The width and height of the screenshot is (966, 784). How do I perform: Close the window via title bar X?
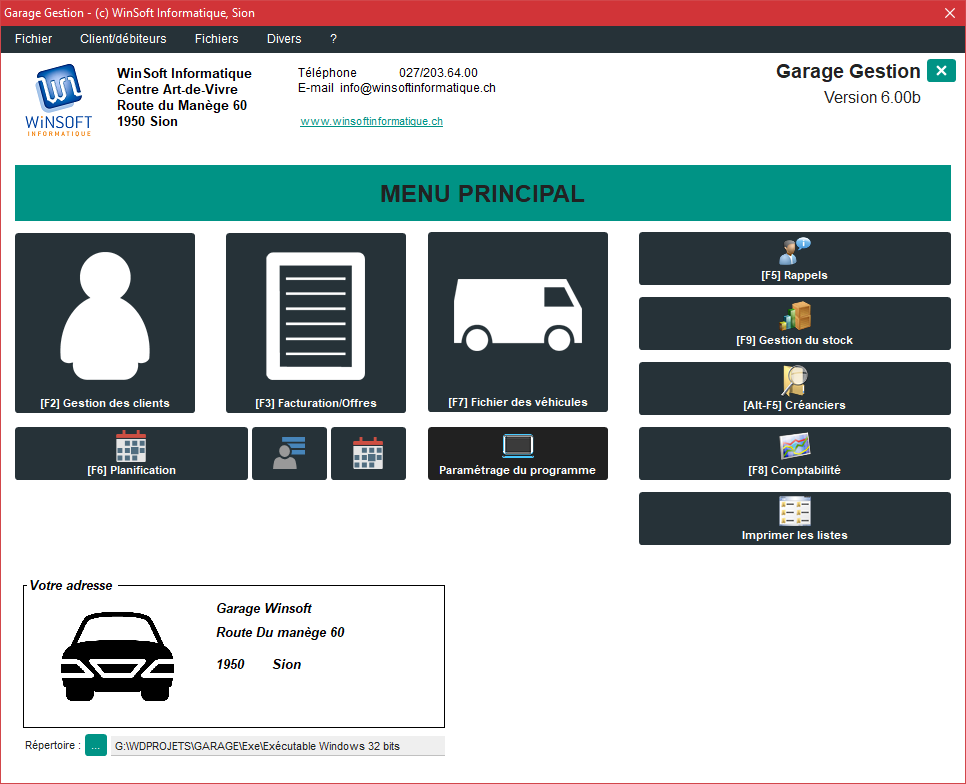tap(949, 13)
